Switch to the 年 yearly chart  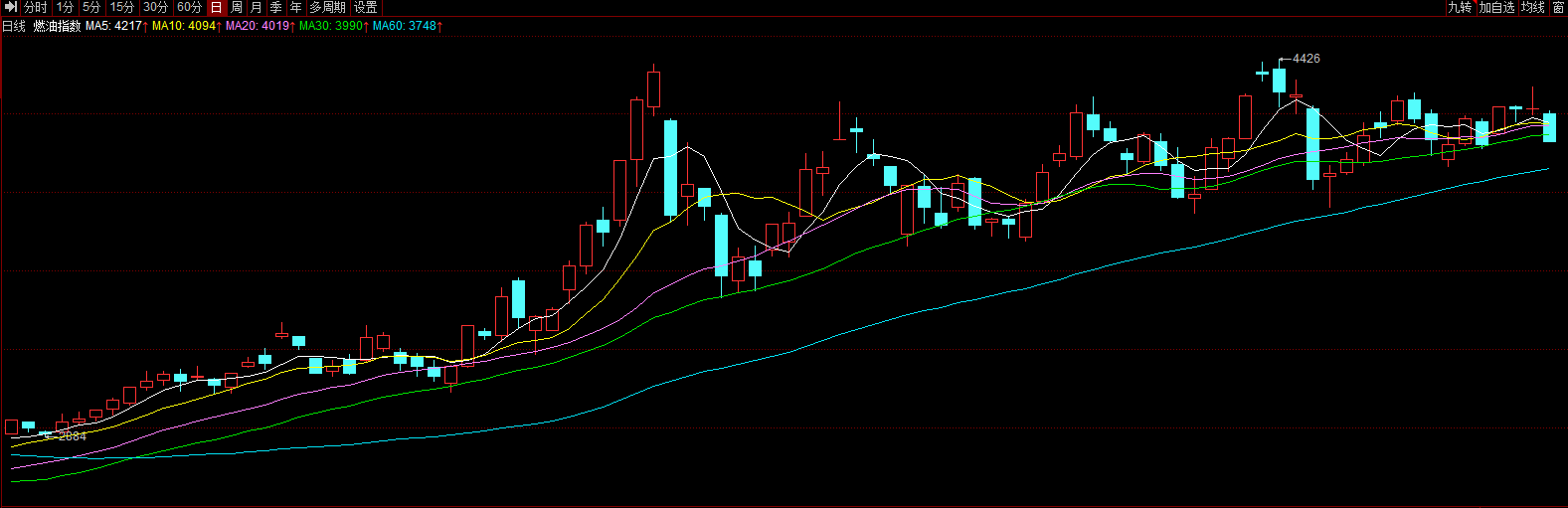296,7
